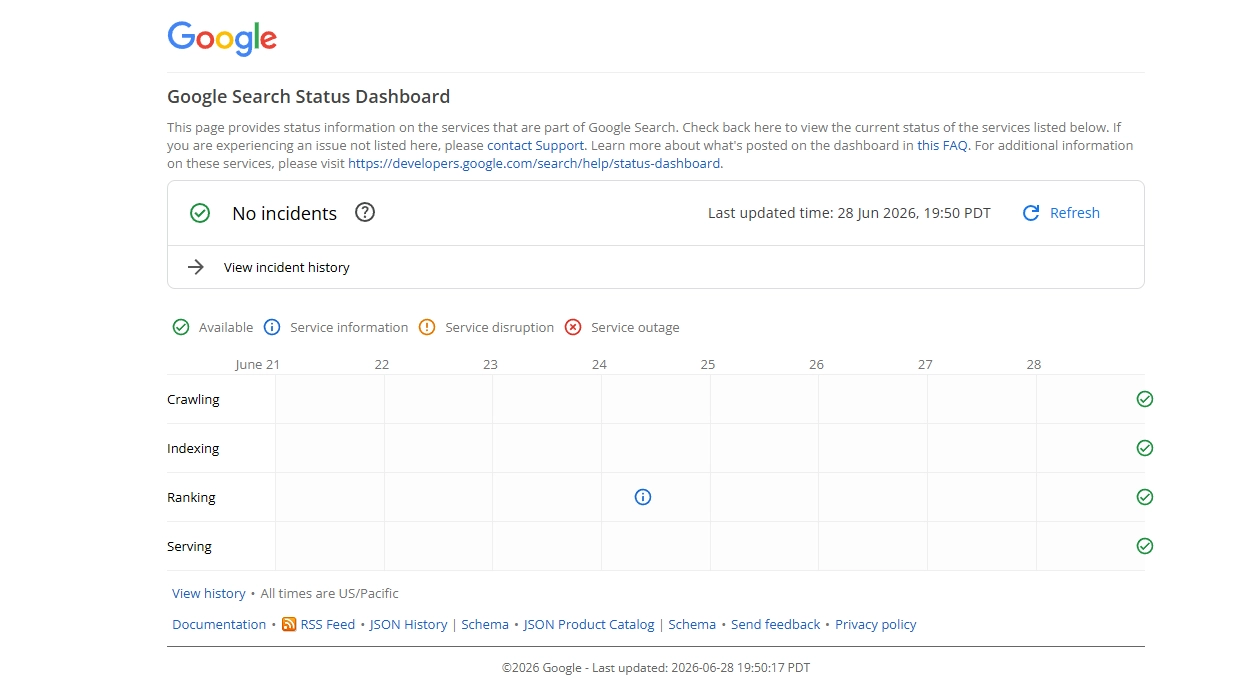Open the Send feedback link
This screenshot has width=1240, height=688.
(775, 624)
